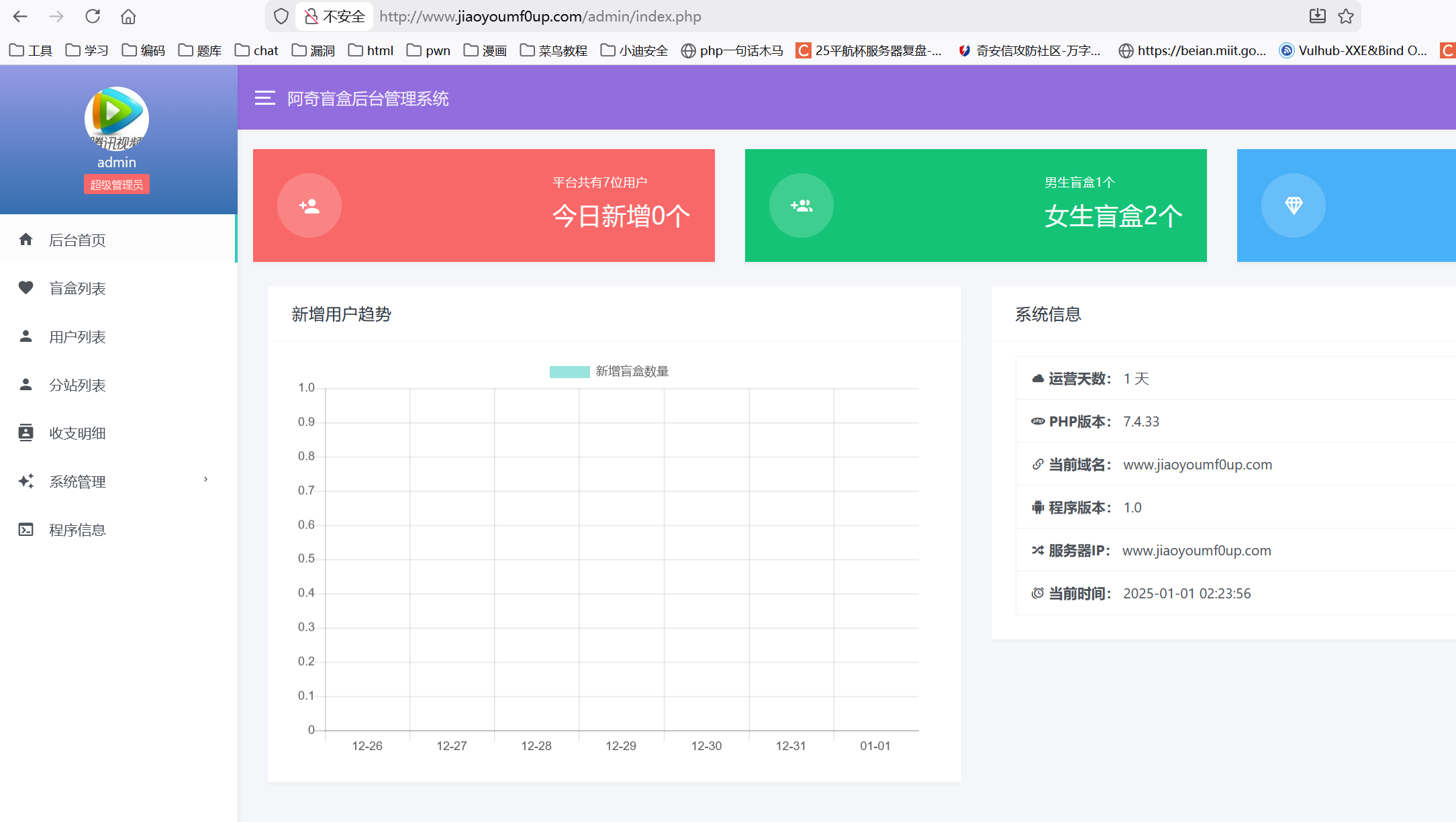Open the 后台首页 menu item

118,240
